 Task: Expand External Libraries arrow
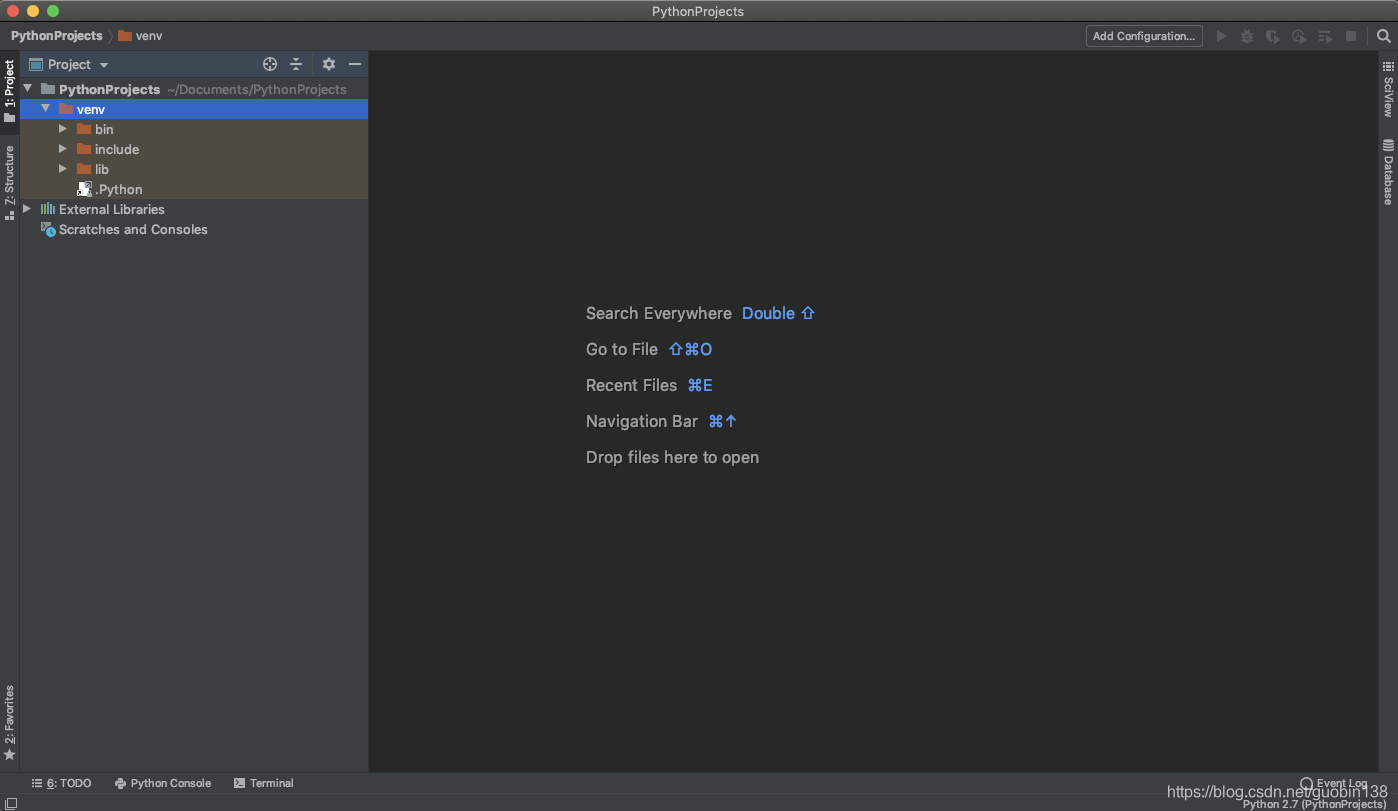click(x=27, y=209)
